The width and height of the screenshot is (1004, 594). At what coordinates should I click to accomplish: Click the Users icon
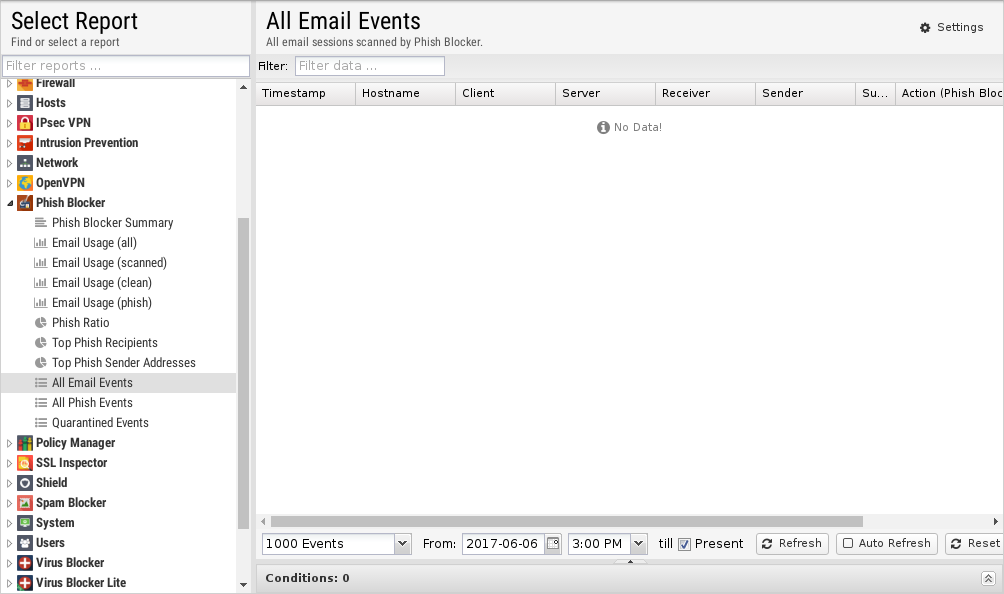(x=24, y=543)
